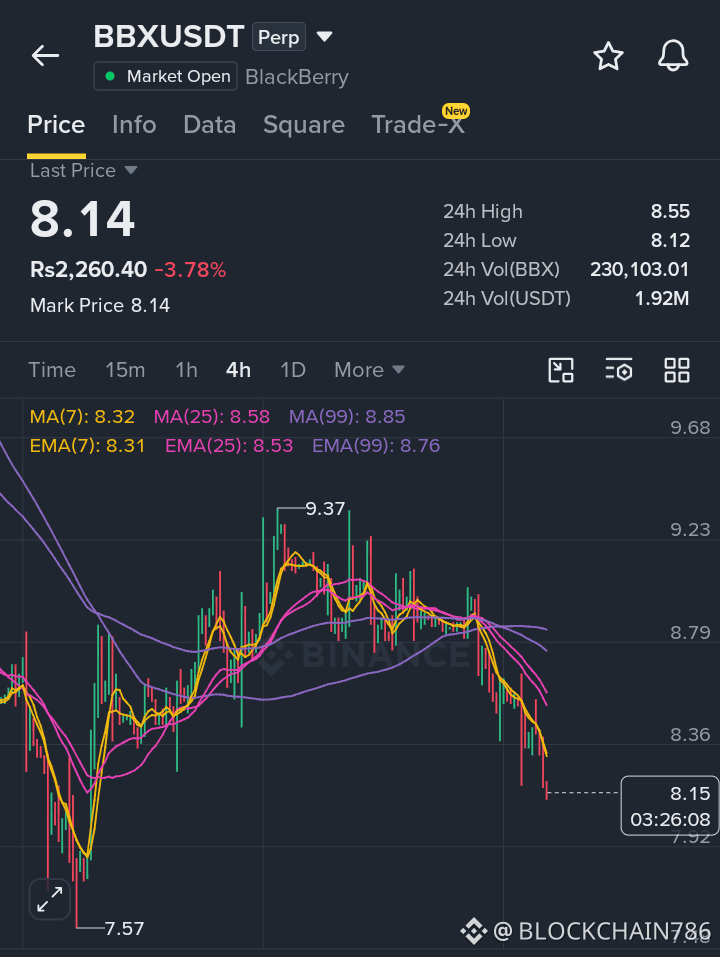Tap the MA(99): 8.85 indicator label
720x957 pixels.
point(347,417)
